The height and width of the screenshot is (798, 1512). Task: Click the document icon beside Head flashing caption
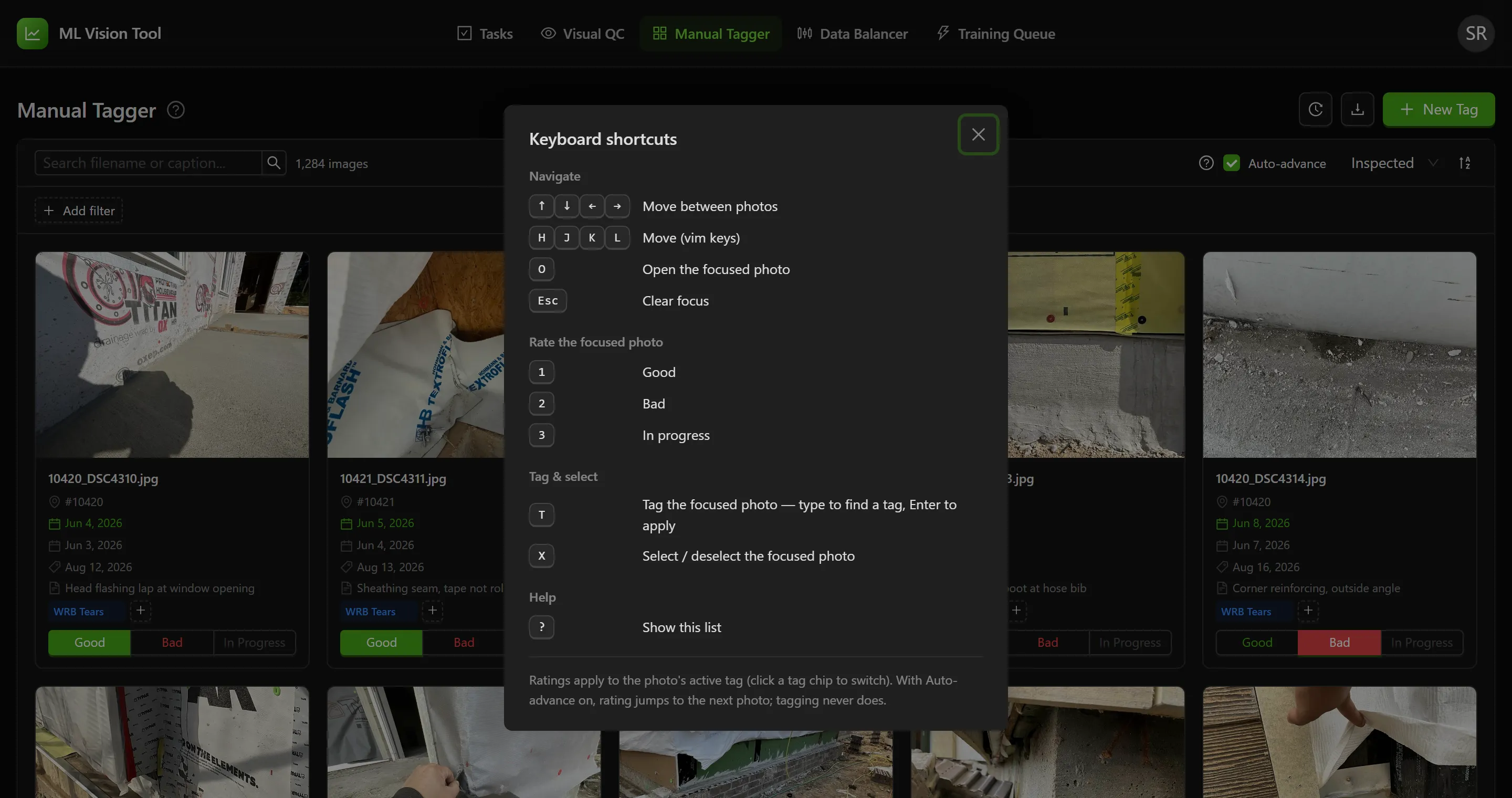coord(55,588)
